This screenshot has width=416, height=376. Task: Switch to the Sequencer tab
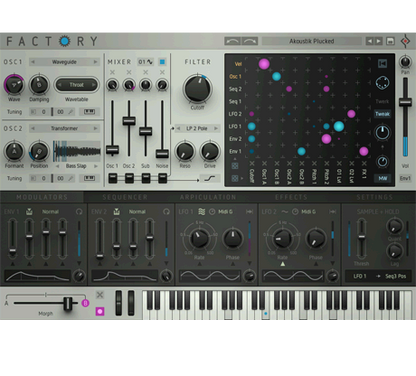[125, 197]
